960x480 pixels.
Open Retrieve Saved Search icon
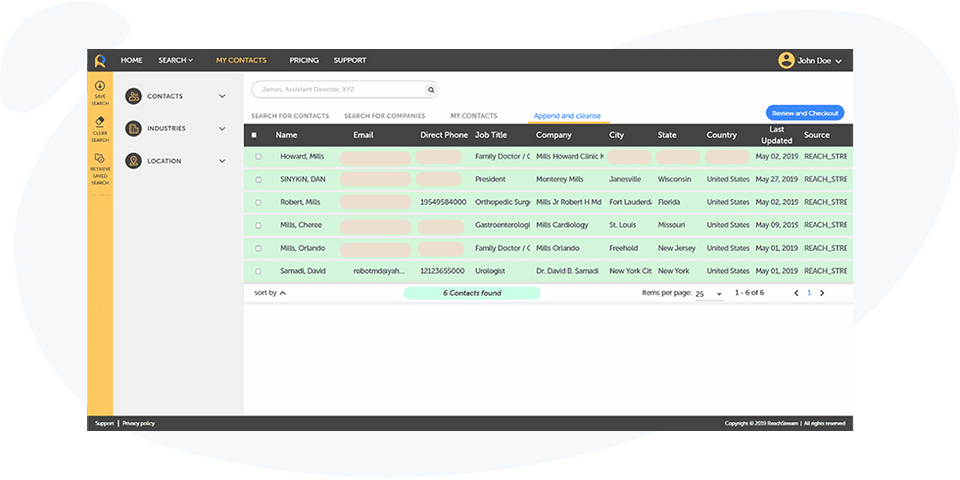pos(100,158)
